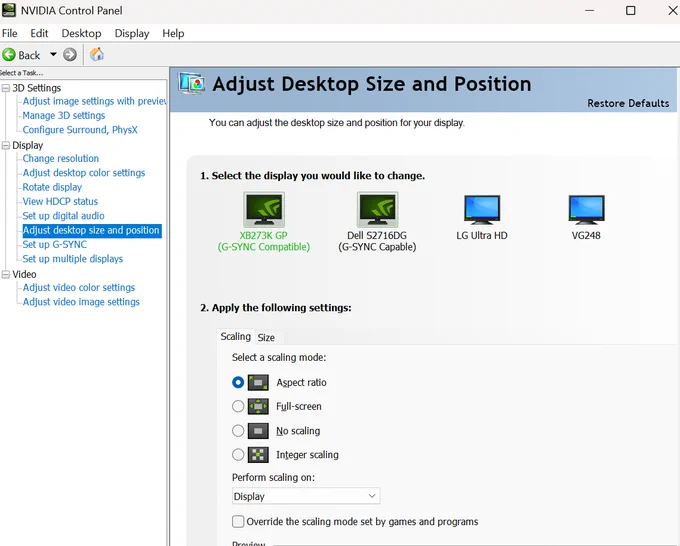
Task: Click the Back button label
Action: pos(29,55)
